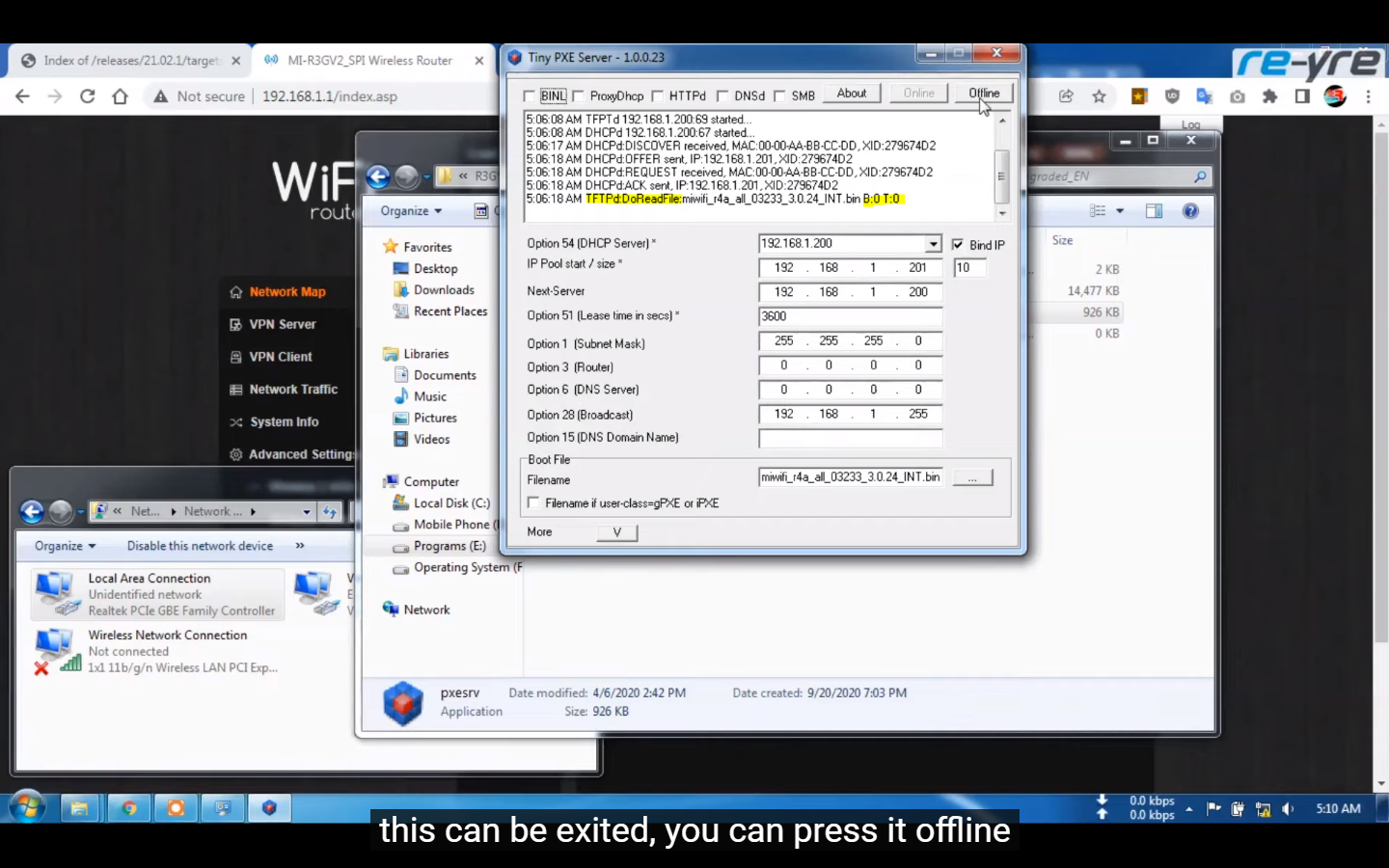Open the About dialog in Tiny PXE Server
The height and width of the screenshot is (868, 1389).
[851, 94]
